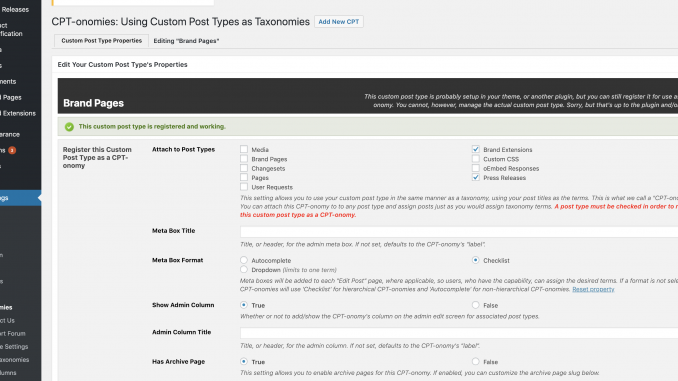Click the orange plugins update badge
Screen dimensions: 678x381
pyautogui.click(x=12, y=150)
